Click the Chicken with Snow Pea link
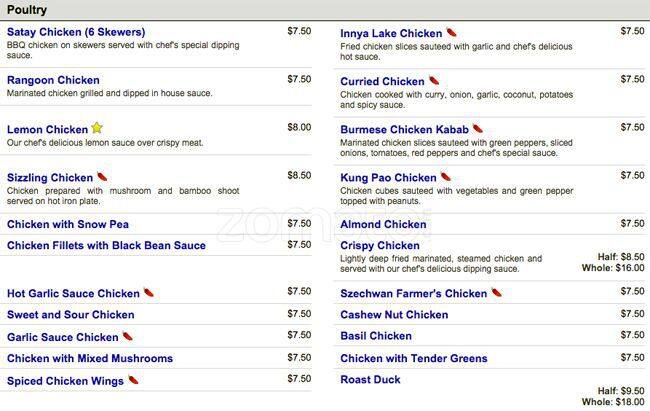This screenshot has width=650, height=411. pos(68,225)
